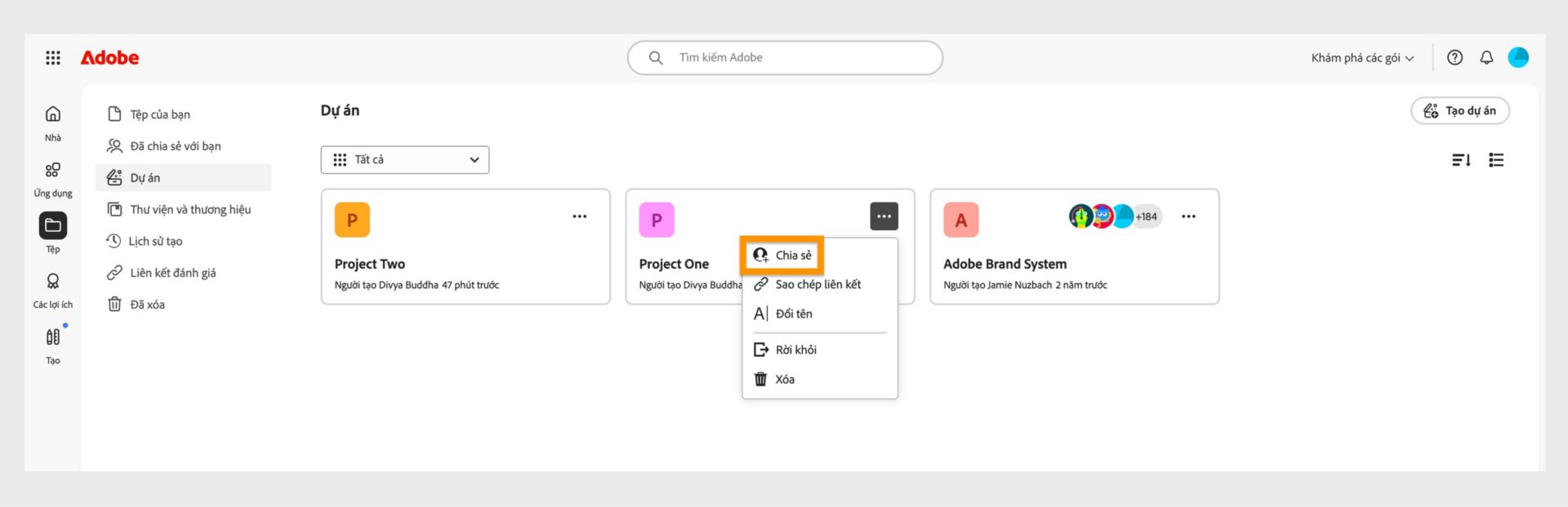Image resolution: width=1568 pixels, height=507 pixels.
Task: Open the Project Two title
Action: [370, 265]
